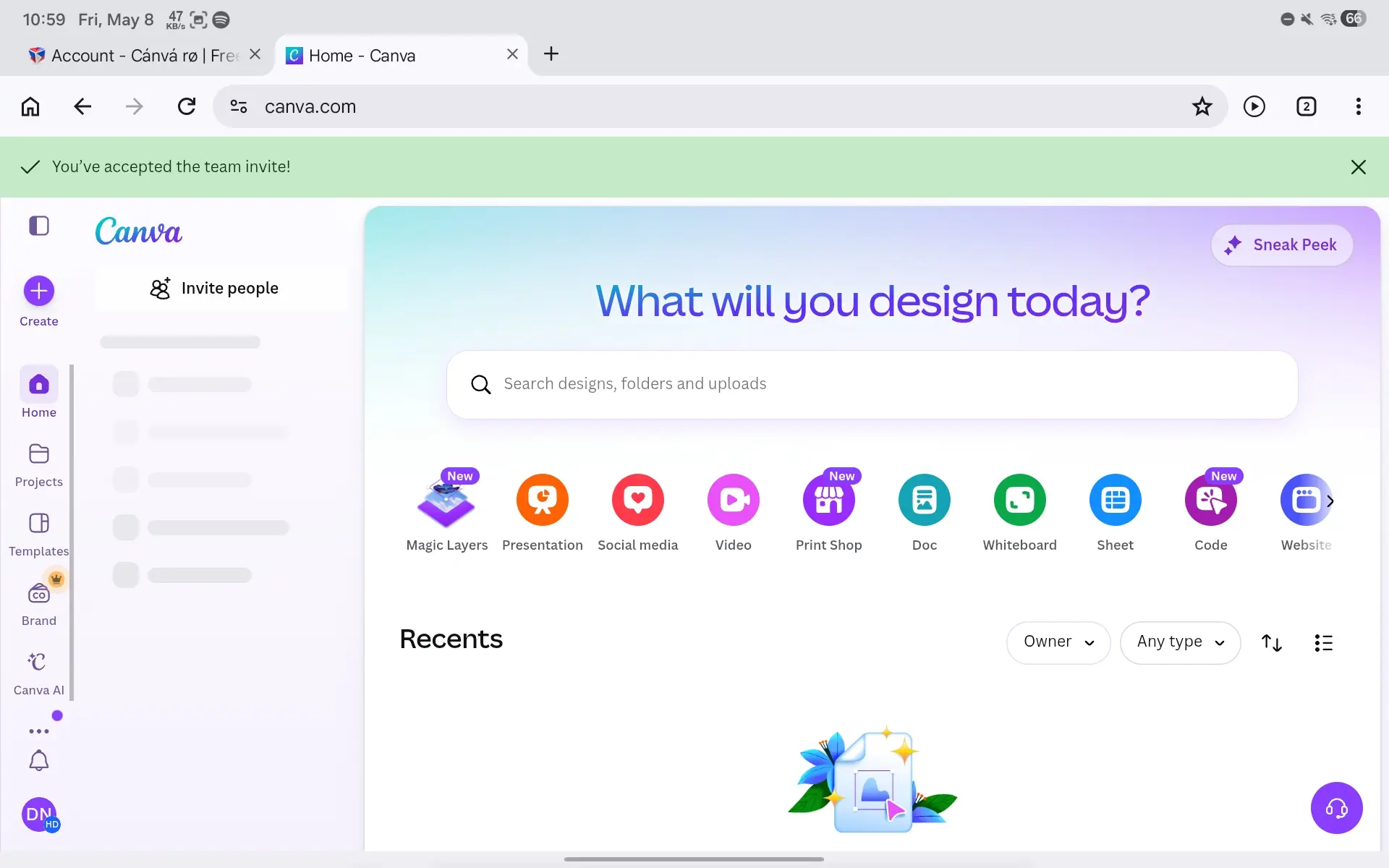The image size is (1389, 868).
Task: Go forward in browser history
Action: coord(135,107)
